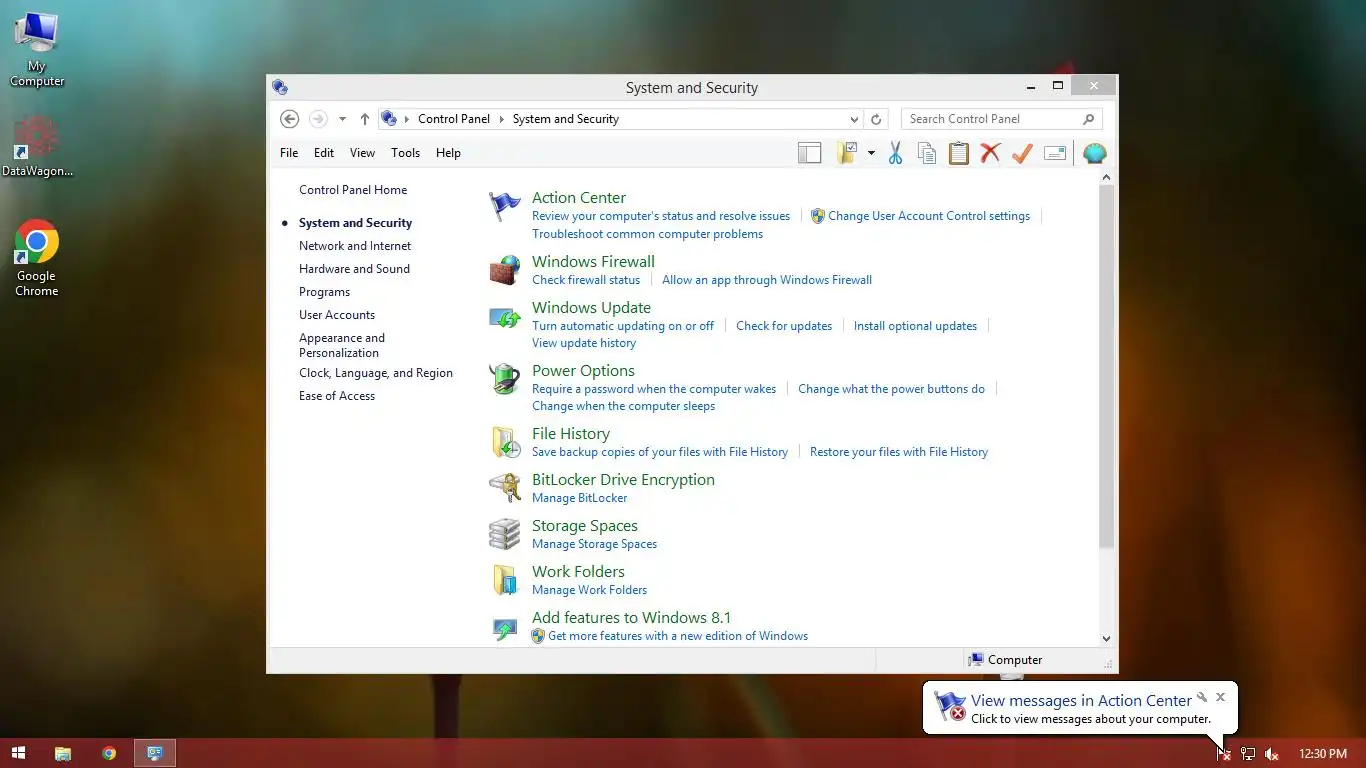Open Programs category in sidebar
Screen dimensions: 1366x768
tap(324, 292)
